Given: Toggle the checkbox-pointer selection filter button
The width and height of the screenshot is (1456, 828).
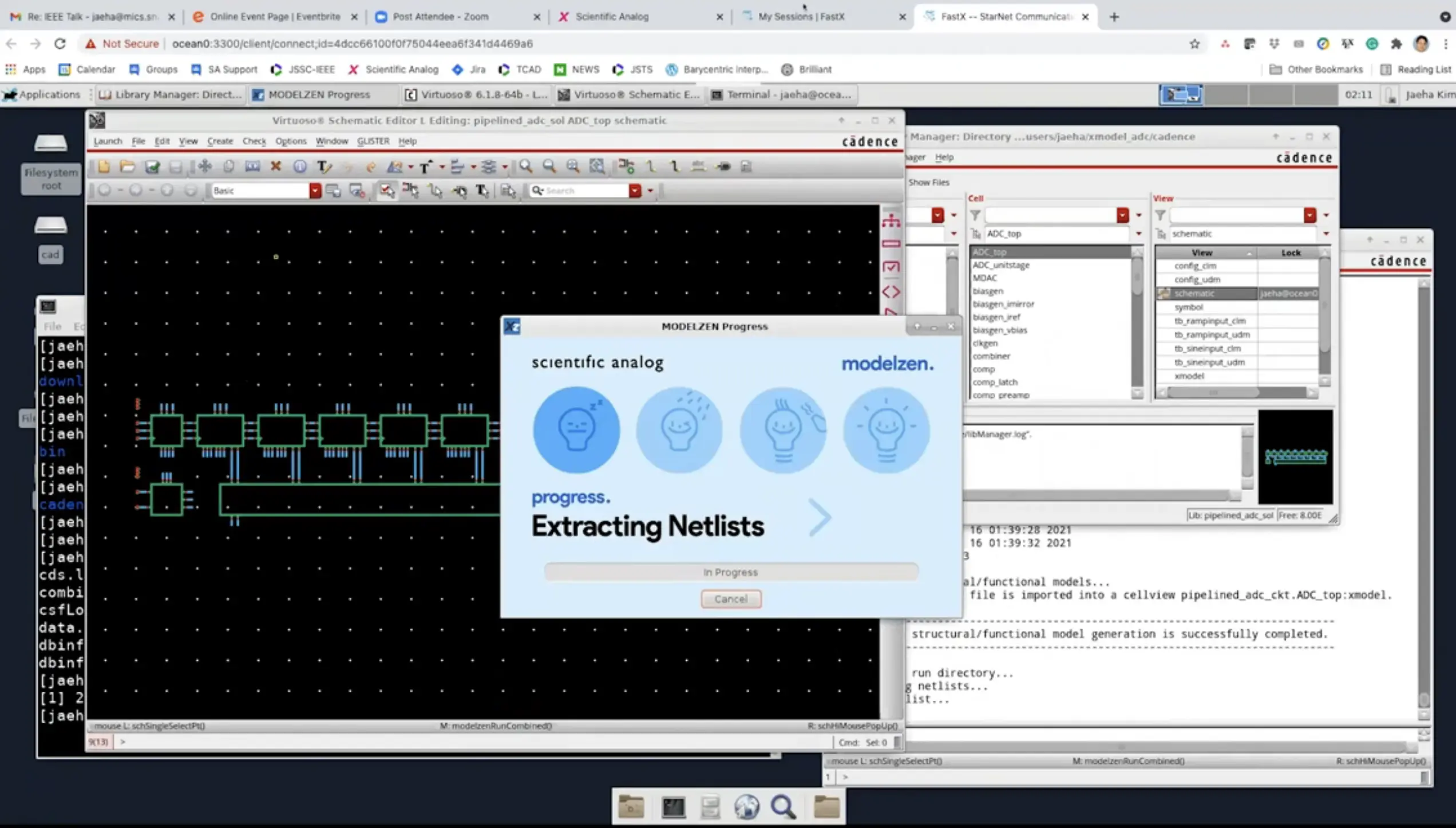Looking at the screenshot, I should click(387, 191).
